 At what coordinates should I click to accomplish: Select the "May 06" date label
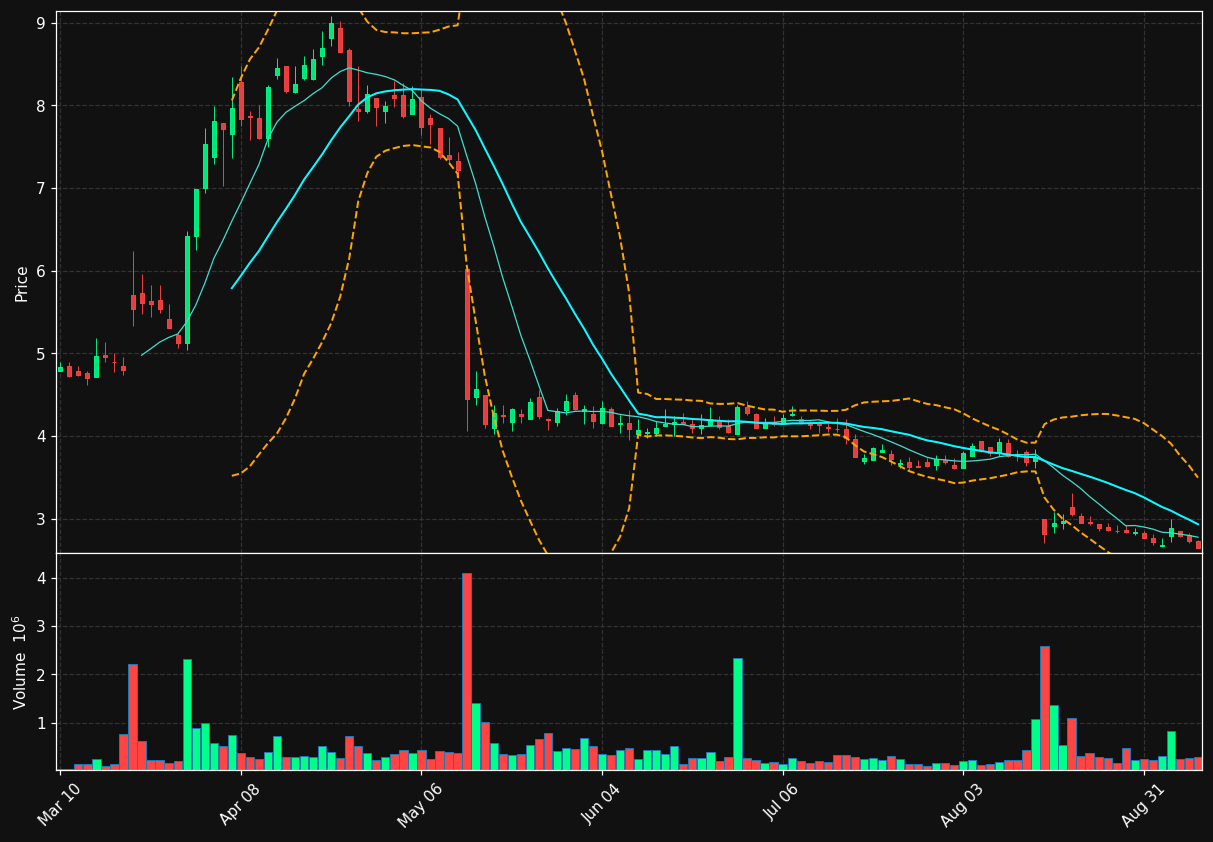coord(420,804)
